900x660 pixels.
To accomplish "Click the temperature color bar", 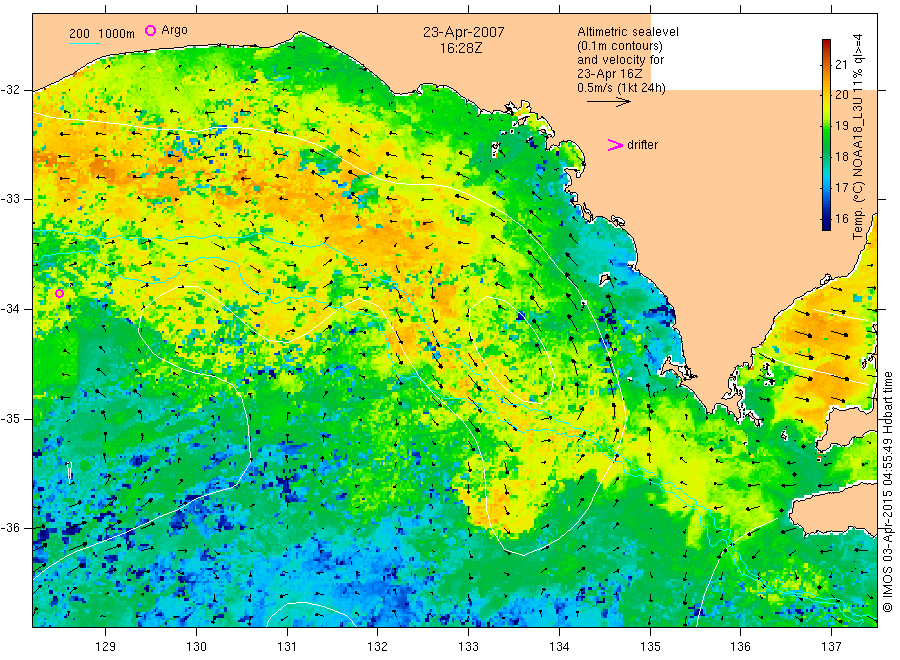I will coord(826,135).
